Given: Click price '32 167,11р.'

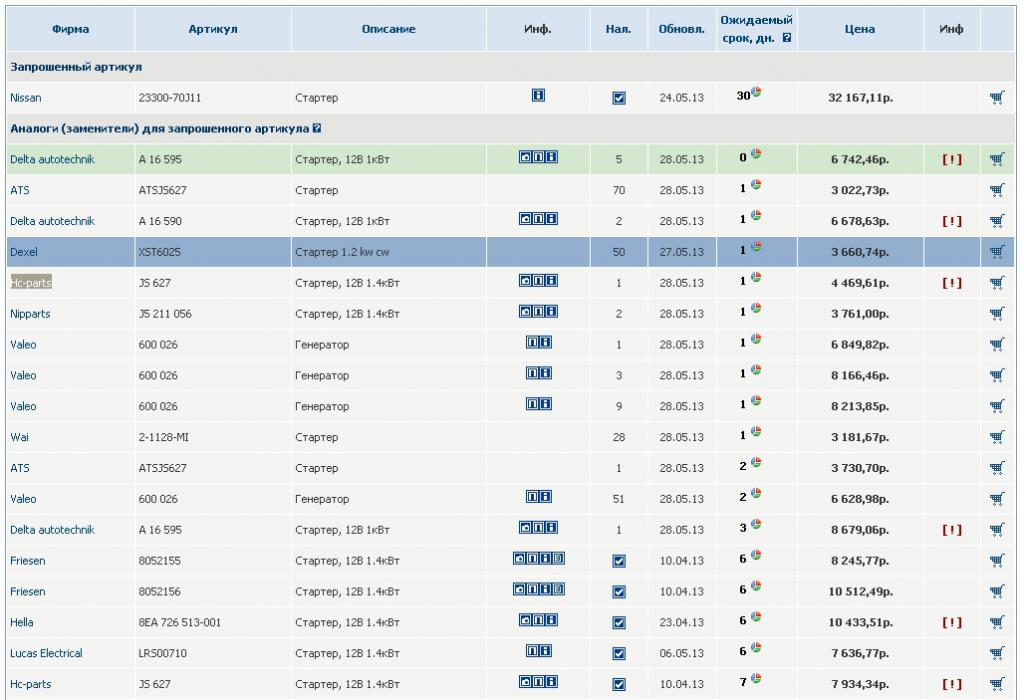Looking at the screenshot, I should point(861,98).
